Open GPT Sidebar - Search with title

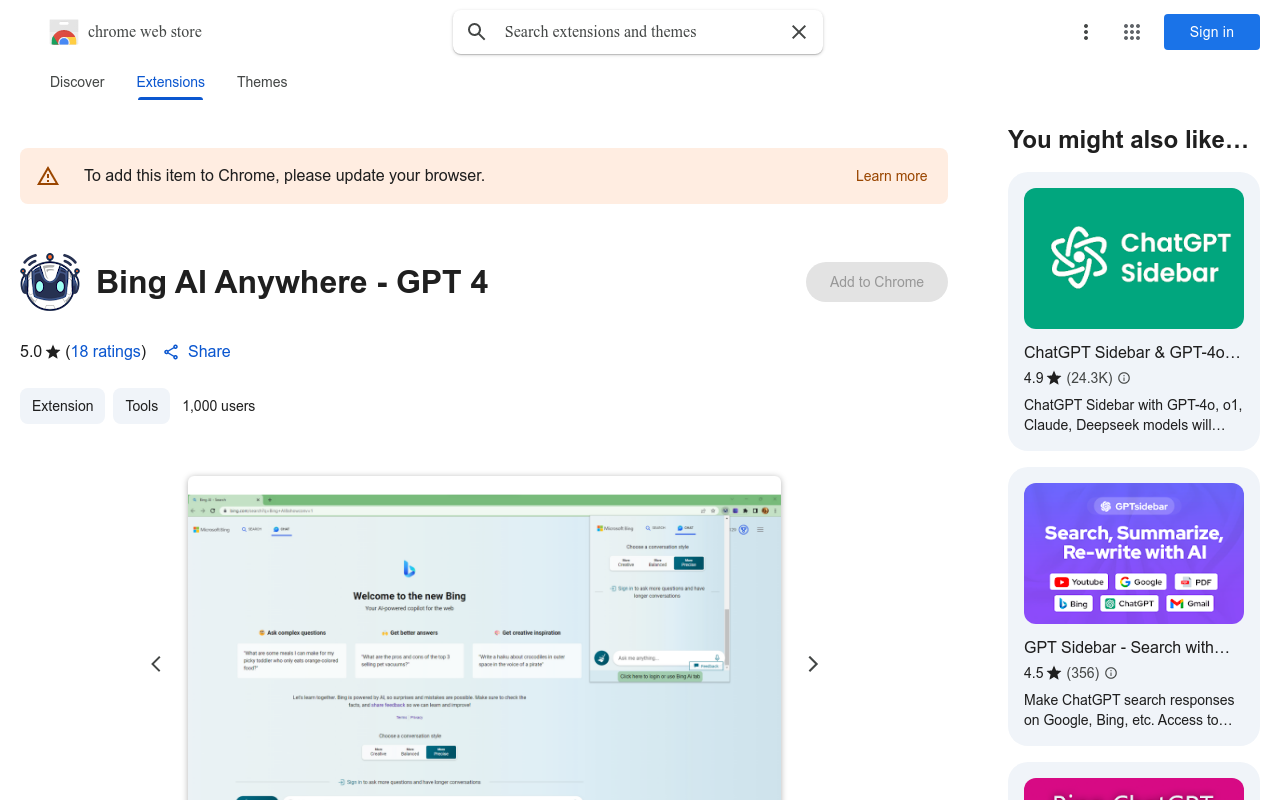pyautogui.click(x=1127, y=647)
